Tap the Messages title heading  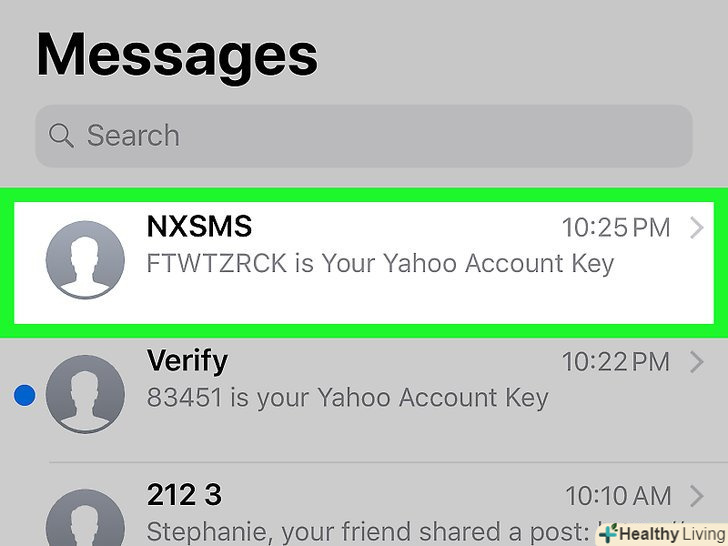pyautogui.click(x=177, y=54)
